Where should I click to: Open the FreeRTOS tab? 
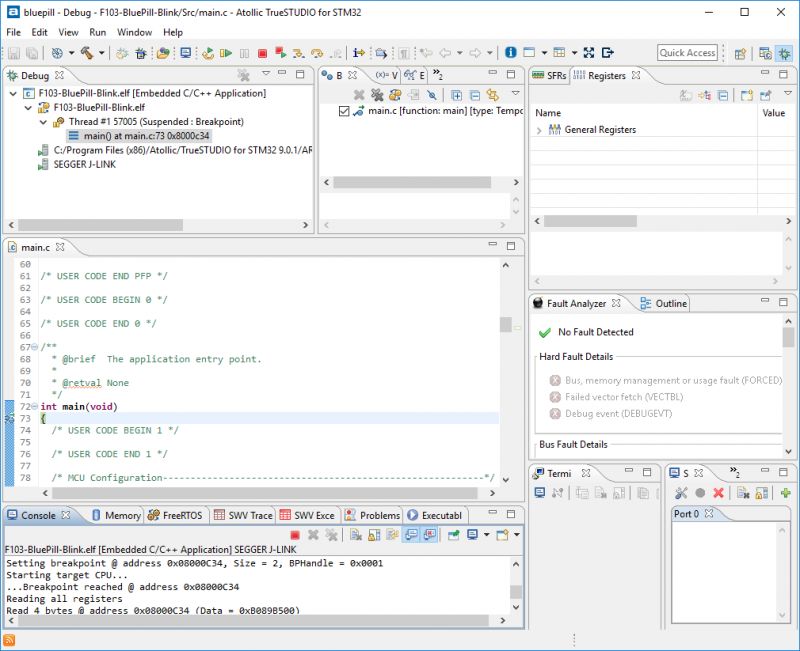tap(175, 515)
